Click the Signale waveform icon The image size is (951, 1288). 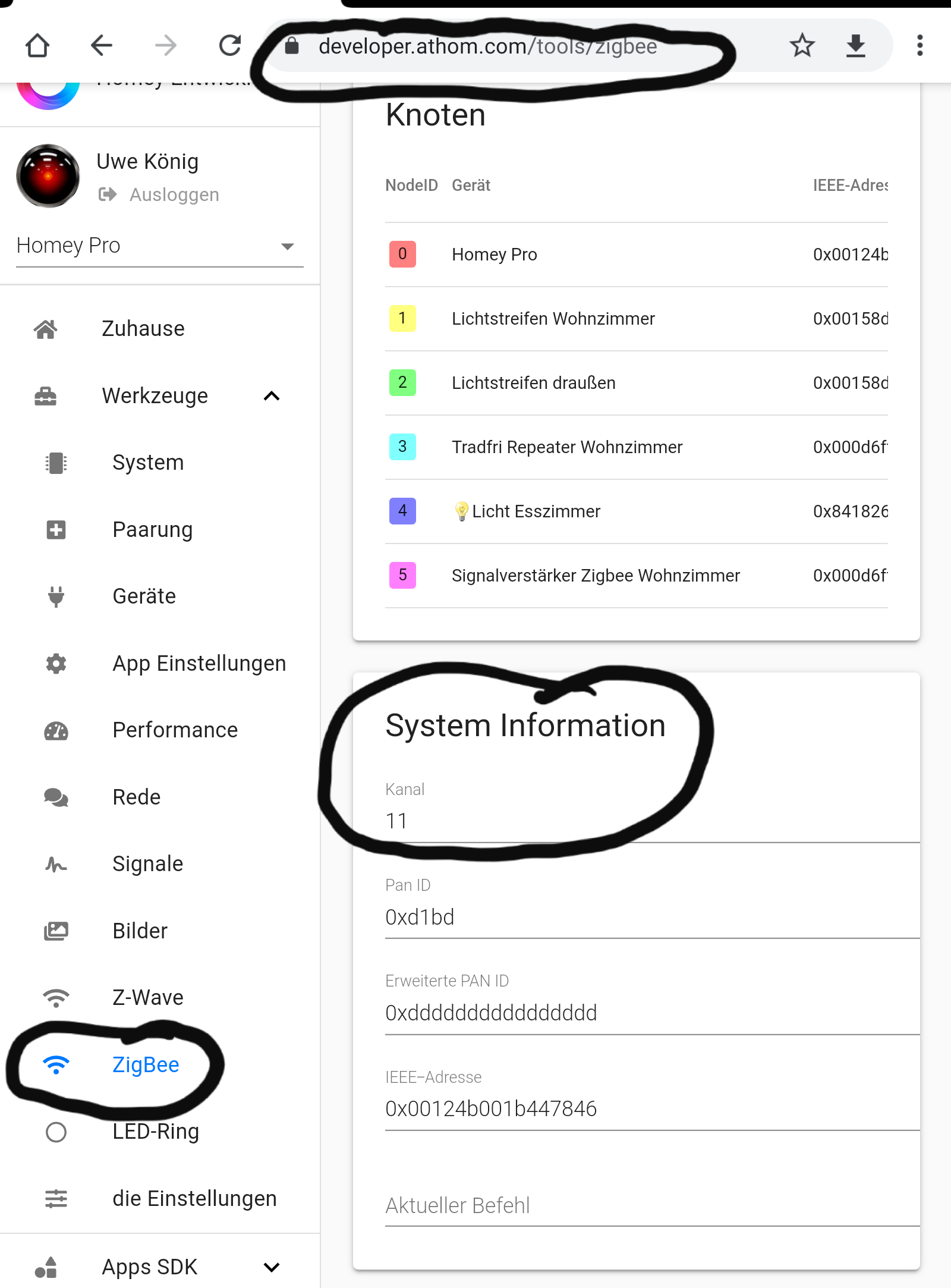(x=56, y=864)
